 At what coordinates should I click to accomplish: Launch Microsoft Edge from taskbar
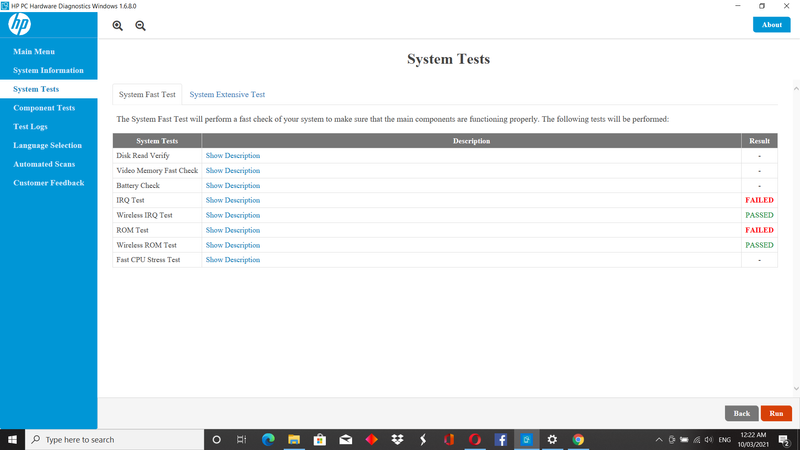268,439
